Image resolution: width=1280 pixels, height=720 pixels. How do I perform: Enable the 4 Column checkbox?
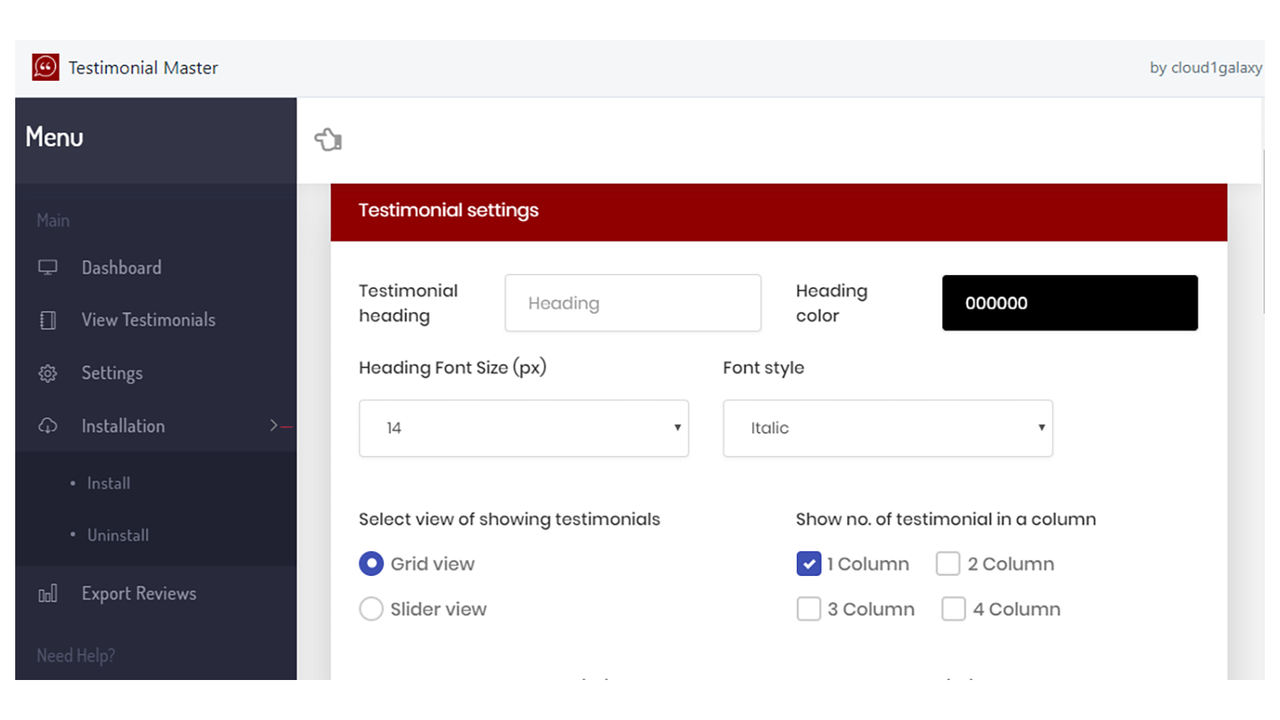pos(953,609)
